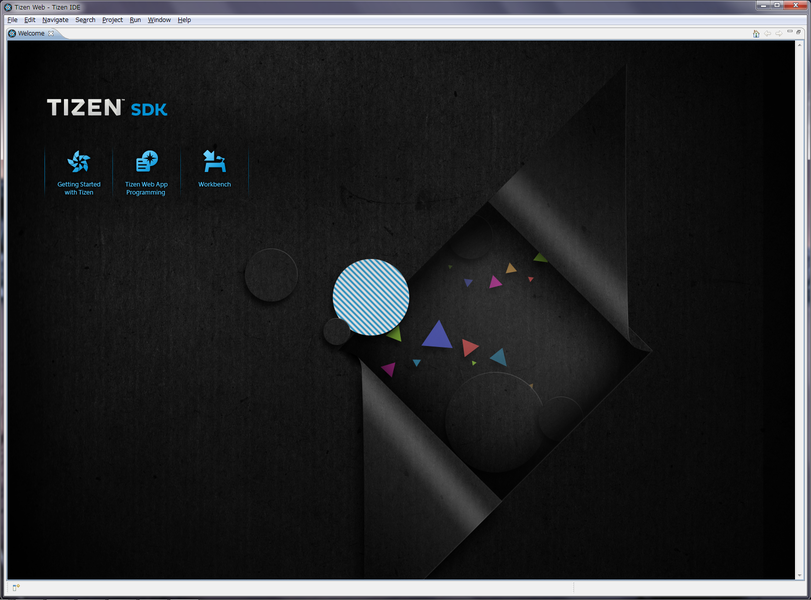Open the Help menu
The image size is (811, 600).
click(184, 20)
